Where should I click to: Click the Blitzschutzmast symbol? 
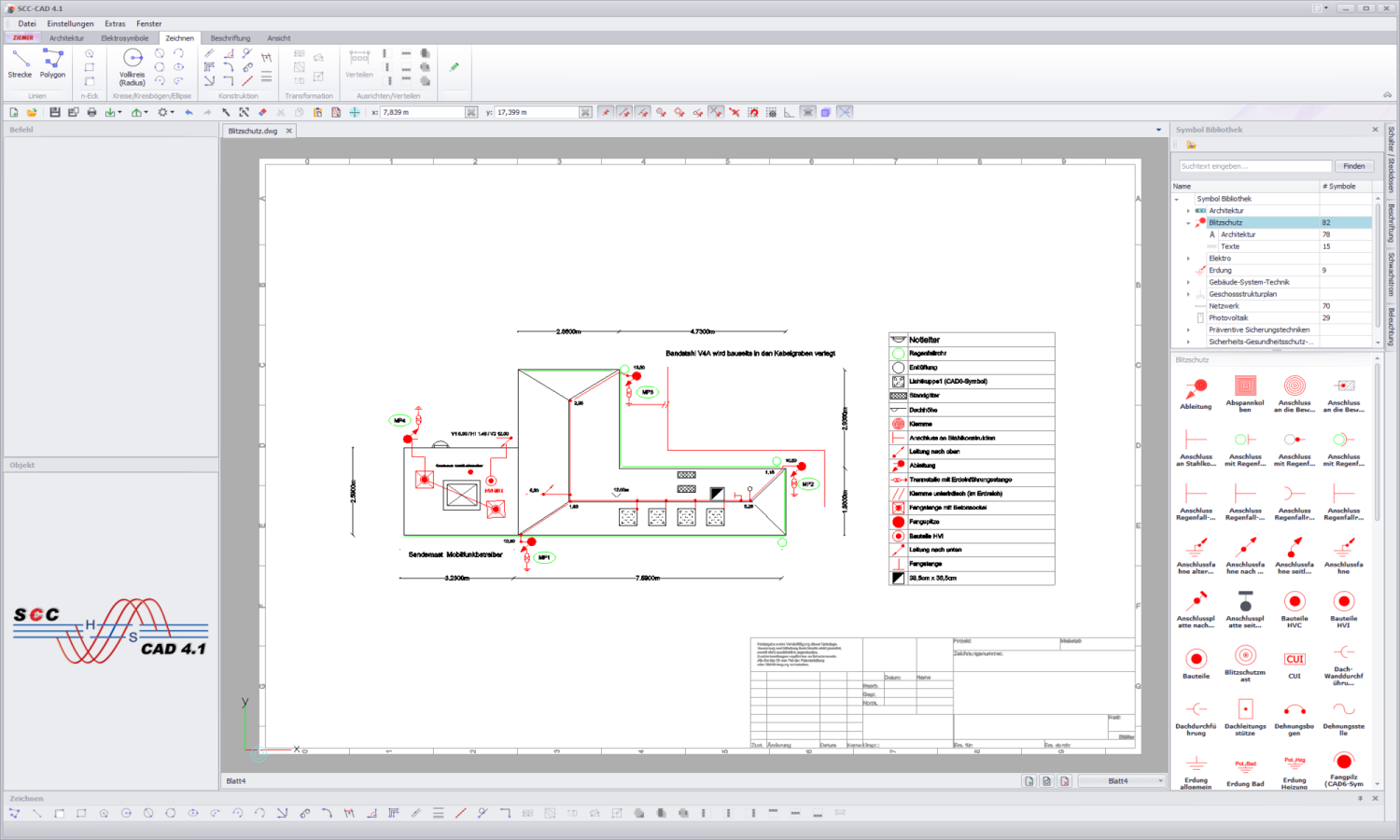click(x=1245, y=658)
